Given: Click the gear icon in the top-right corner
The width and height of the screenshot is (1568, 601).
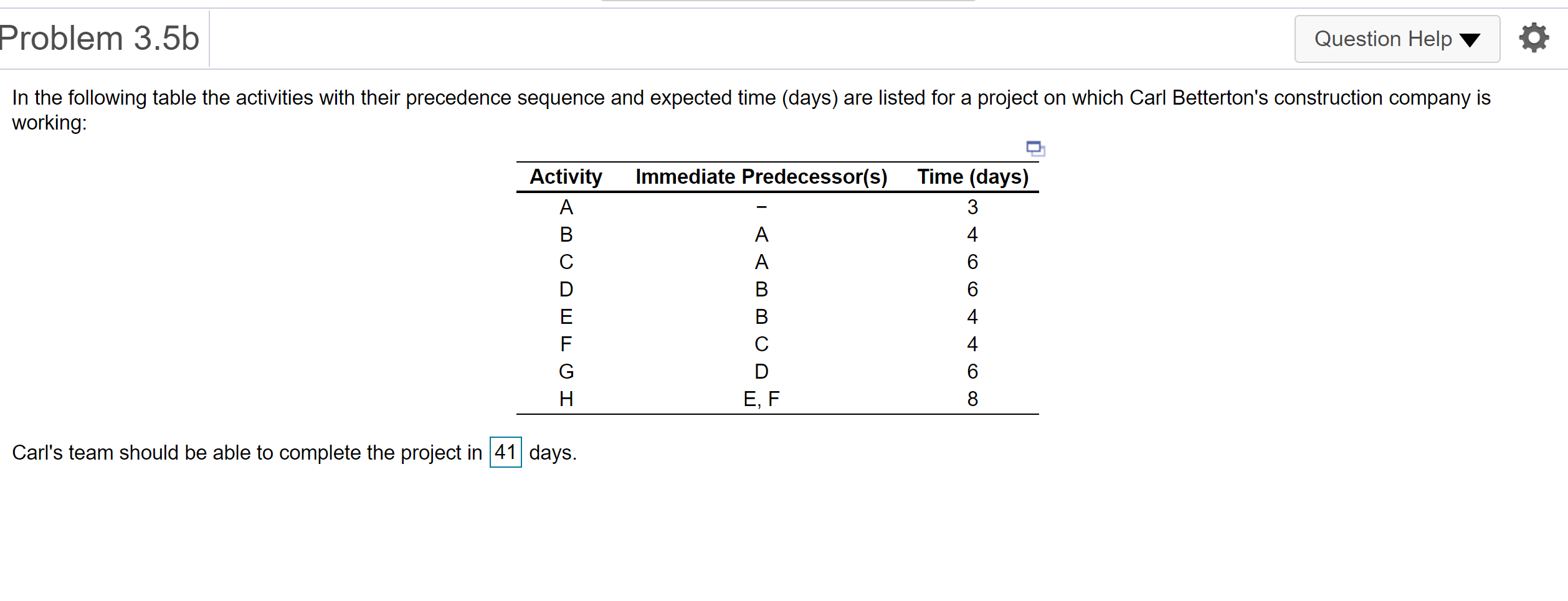Looking at the screenshot, I should pyautogui.click(x=1534, y=37).
